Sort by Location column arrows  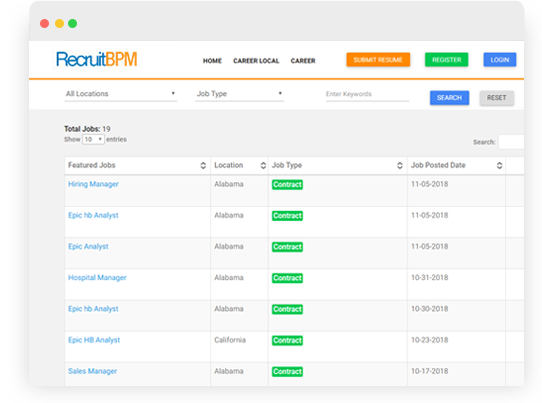[263, 166]
